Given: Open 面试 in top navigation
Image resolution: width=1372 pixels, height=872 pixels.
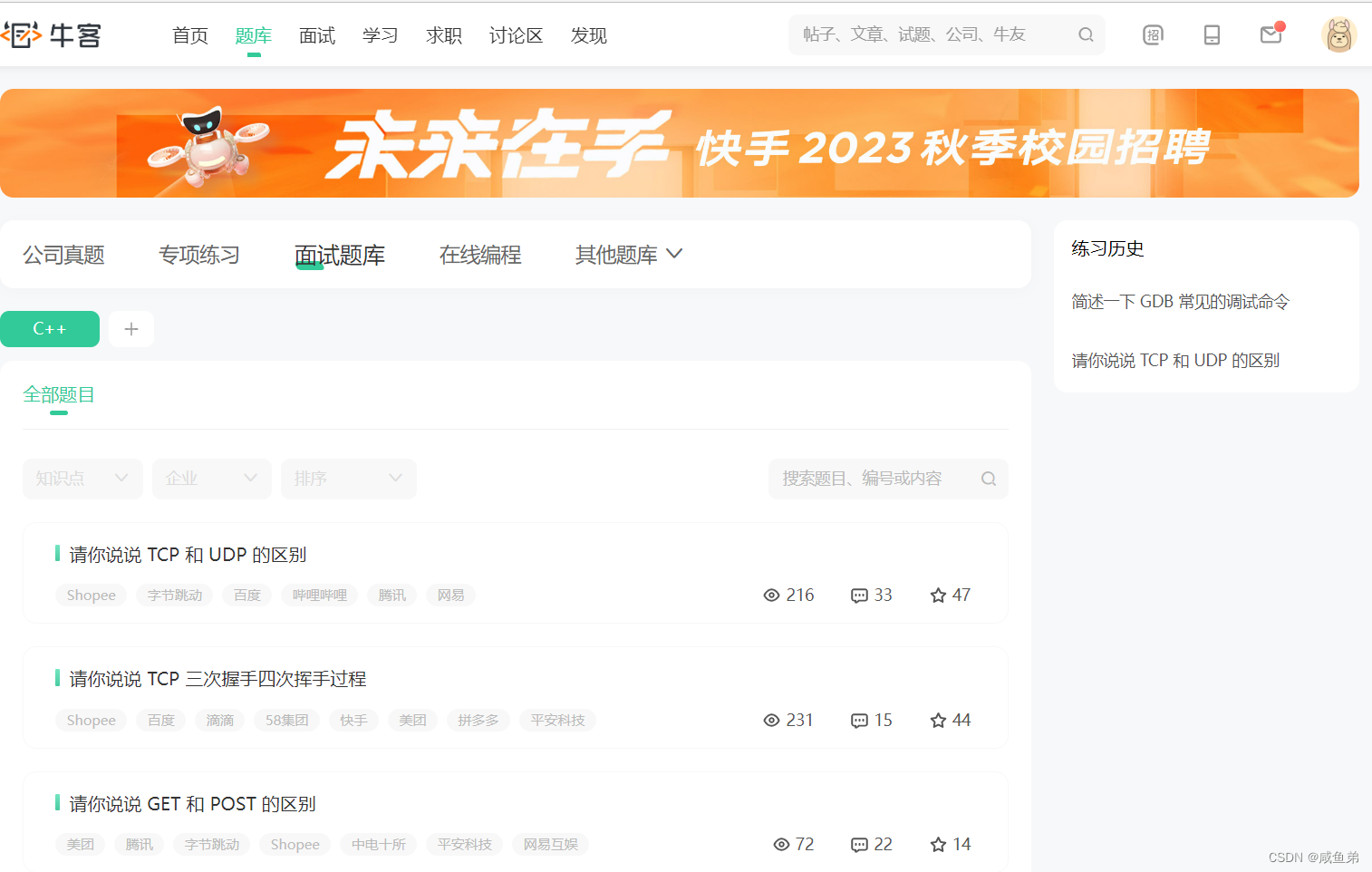Looking at the screenshot, I should click(317, 35).
